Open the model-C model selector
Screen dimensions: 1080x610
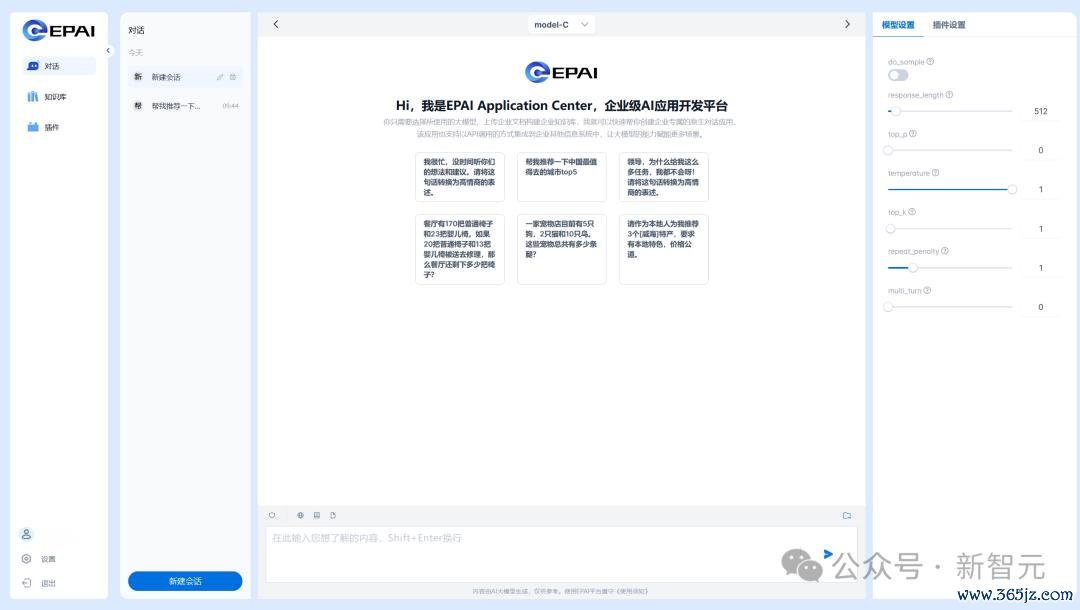pyautogui.click(x=561, y=25)
